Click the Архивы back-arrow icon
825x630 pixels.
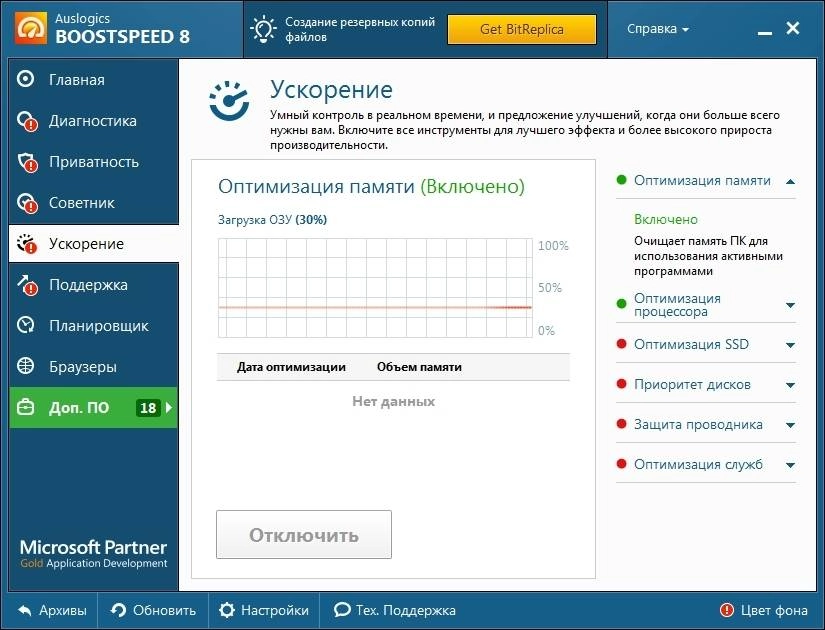pos(24,611)
